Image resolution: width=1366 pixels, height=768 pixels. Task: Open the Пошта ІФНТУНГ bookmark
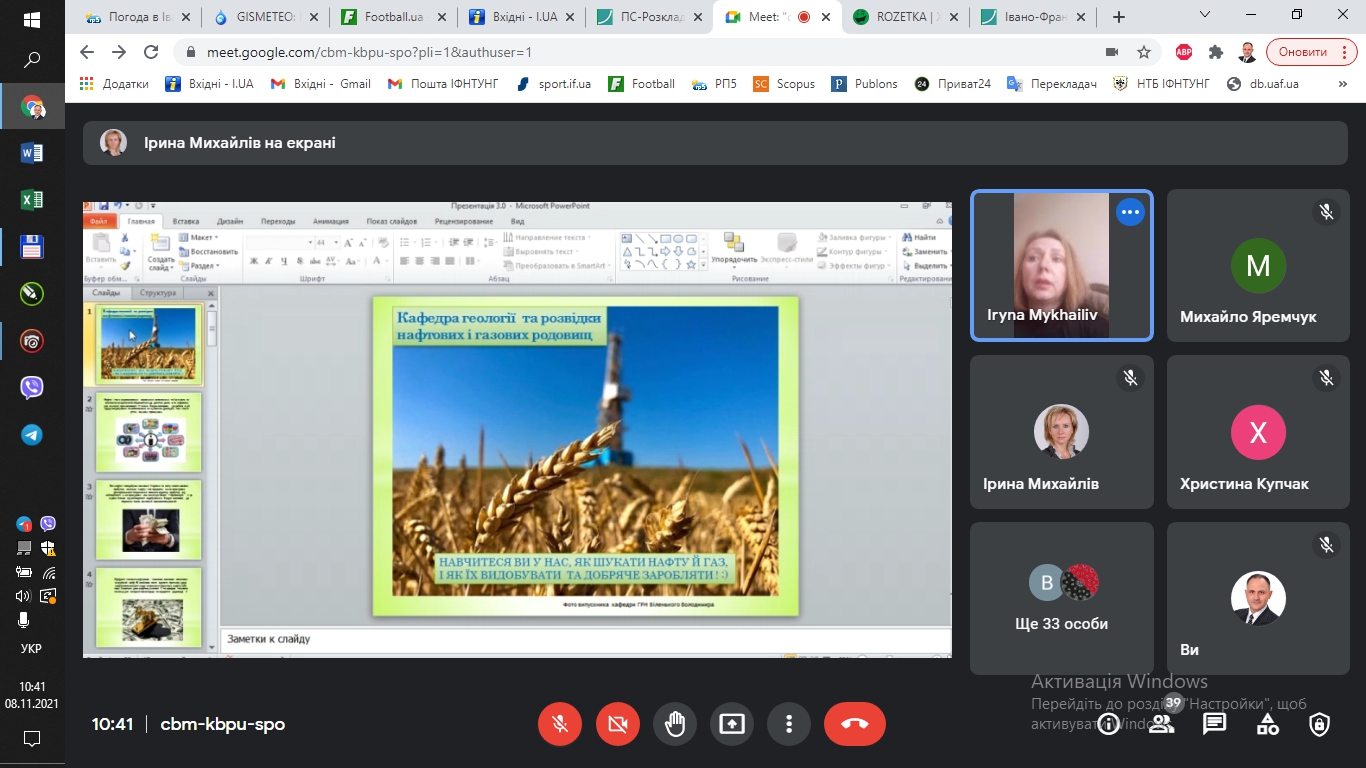(443, 84)
